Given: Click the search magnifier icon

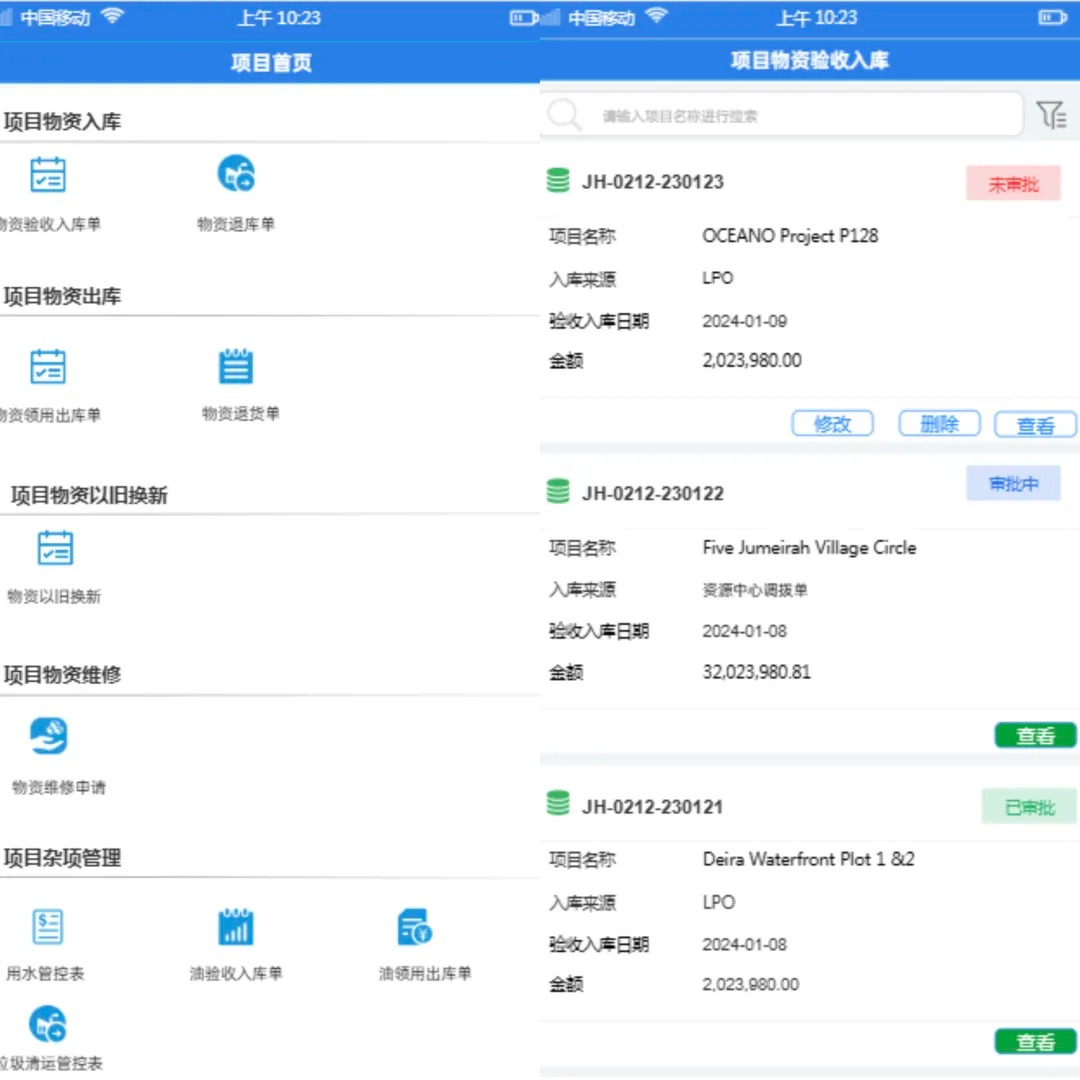Looking at the screenshot, I should coord(565,114).
